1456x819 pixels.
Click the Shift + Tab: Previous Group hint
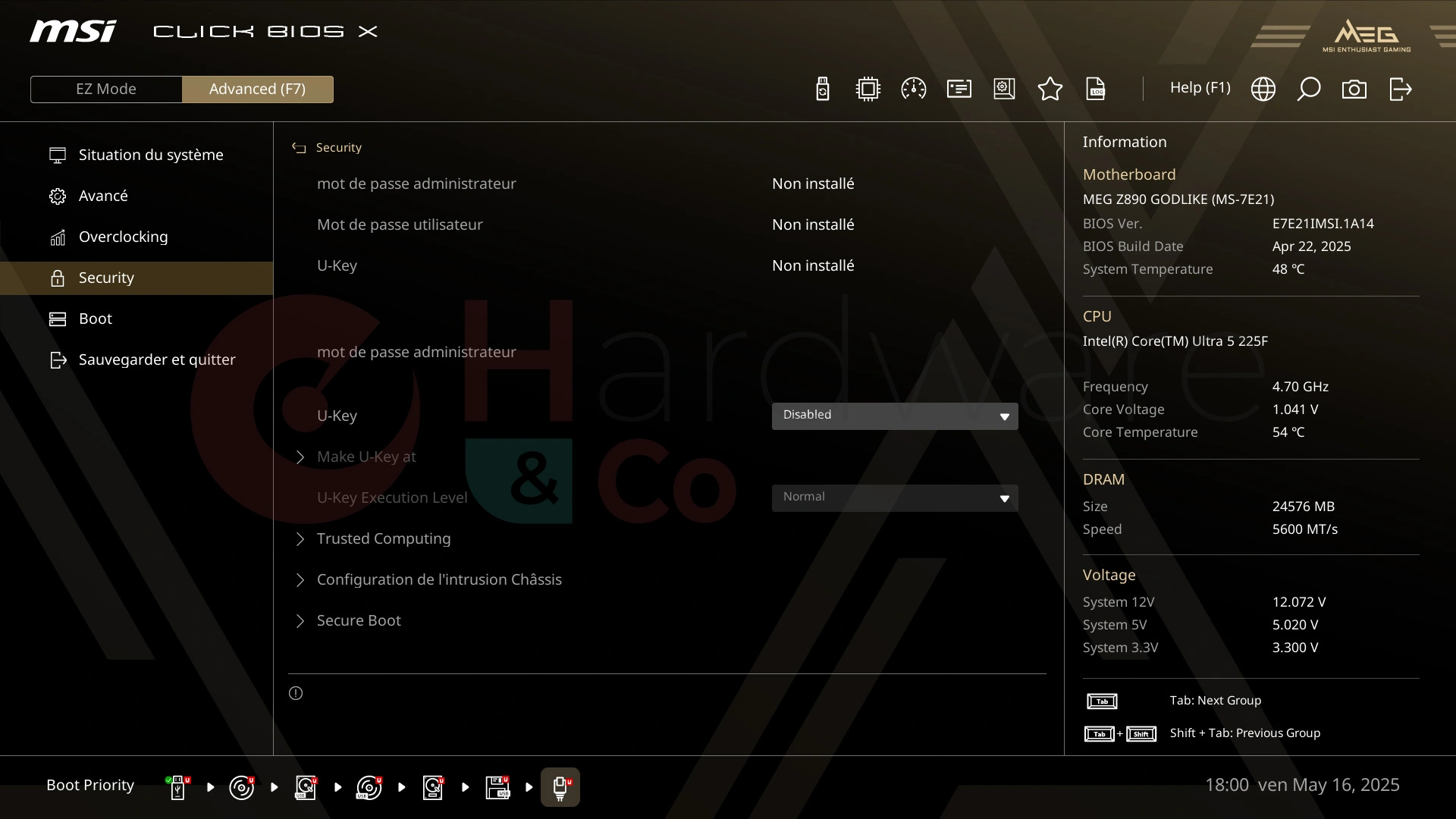click(1244, 733)
